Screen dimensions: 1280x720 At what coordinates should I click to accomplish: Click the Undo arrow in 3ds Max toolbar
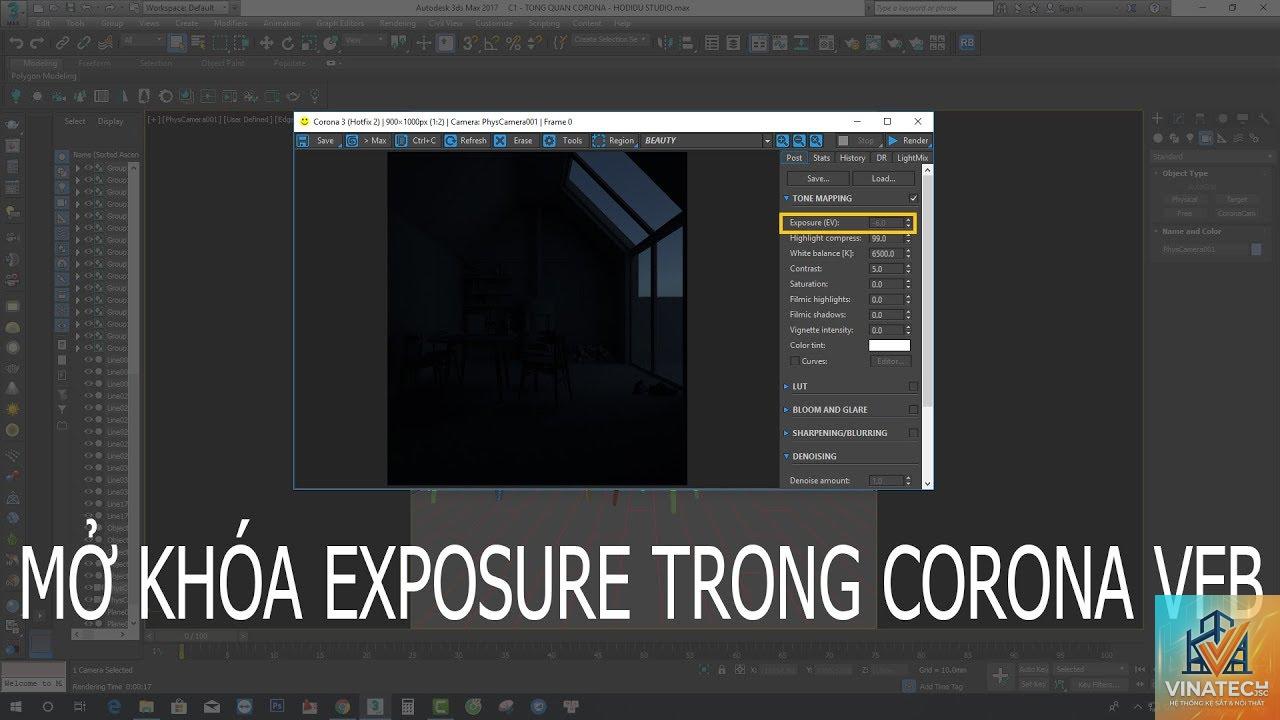click(16, 43)
